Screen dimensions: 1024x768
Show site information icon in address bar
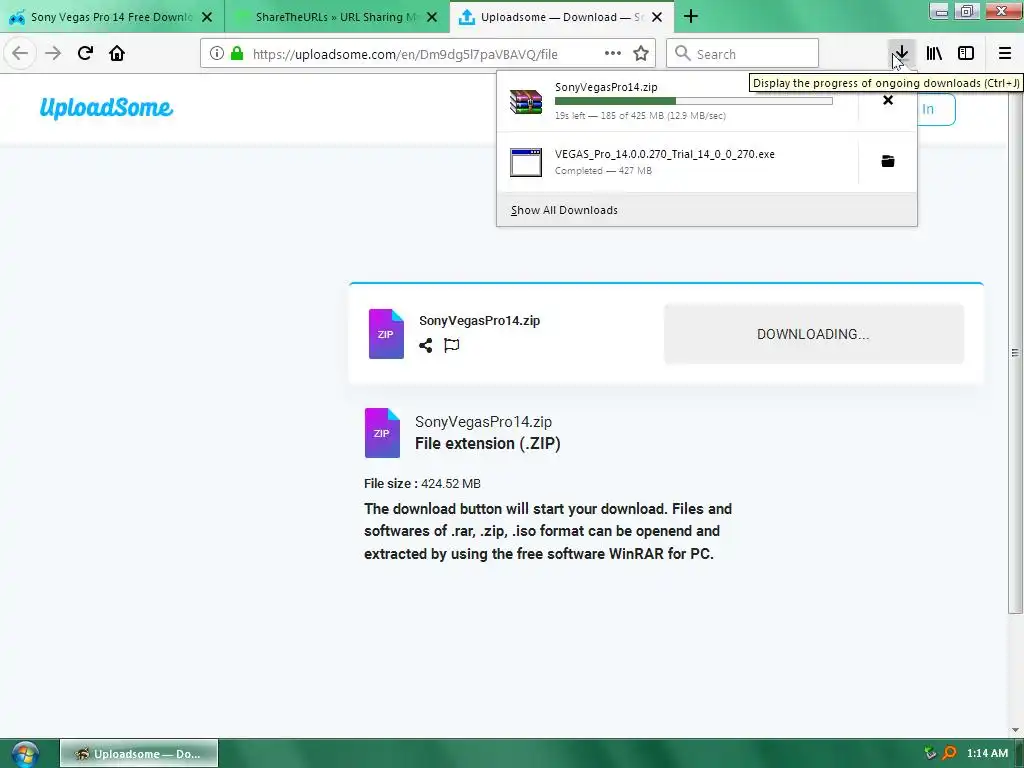[217, 54]
